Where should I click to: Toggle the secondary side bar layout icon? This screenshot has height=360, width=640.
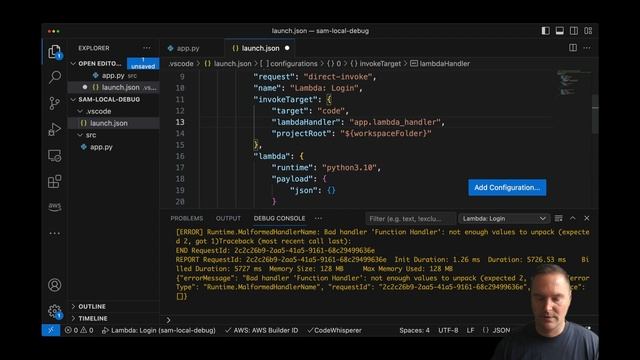tap(574, 31)
